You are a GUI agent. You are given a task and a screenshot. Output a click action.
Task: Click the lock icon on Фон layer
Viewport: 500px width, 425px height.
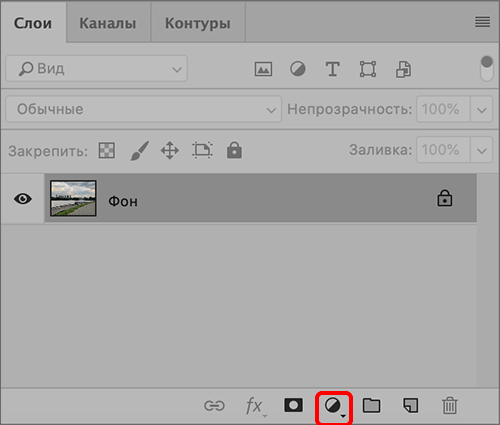(445, 198)
